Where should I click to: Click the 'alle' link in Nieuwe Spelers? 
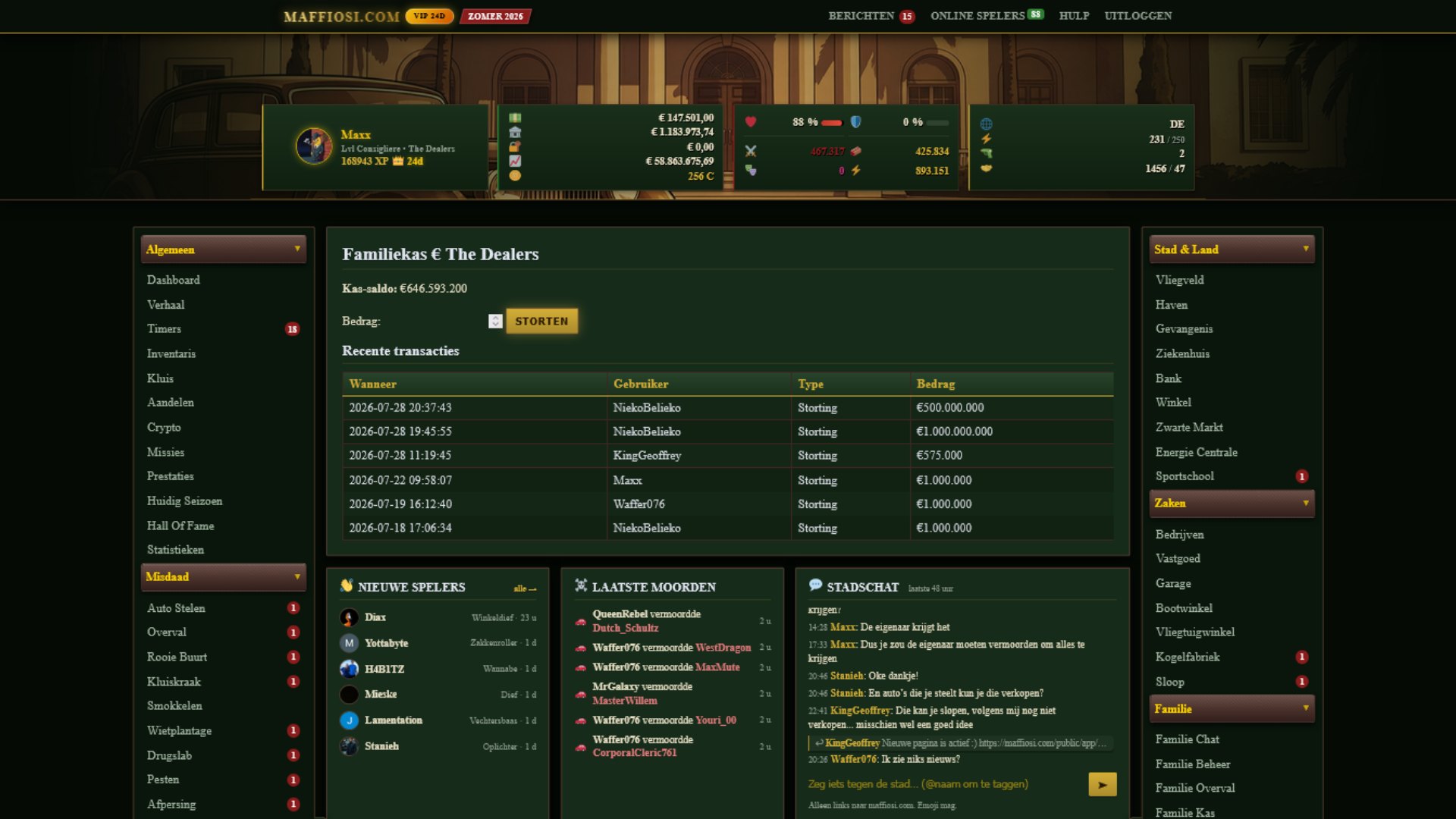(525, 588)
